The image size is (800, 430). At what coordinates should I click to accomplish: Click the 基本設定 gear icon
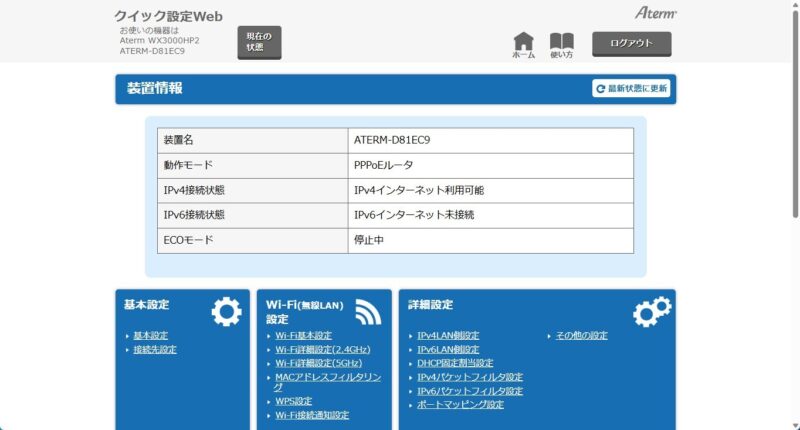point(226,312)
